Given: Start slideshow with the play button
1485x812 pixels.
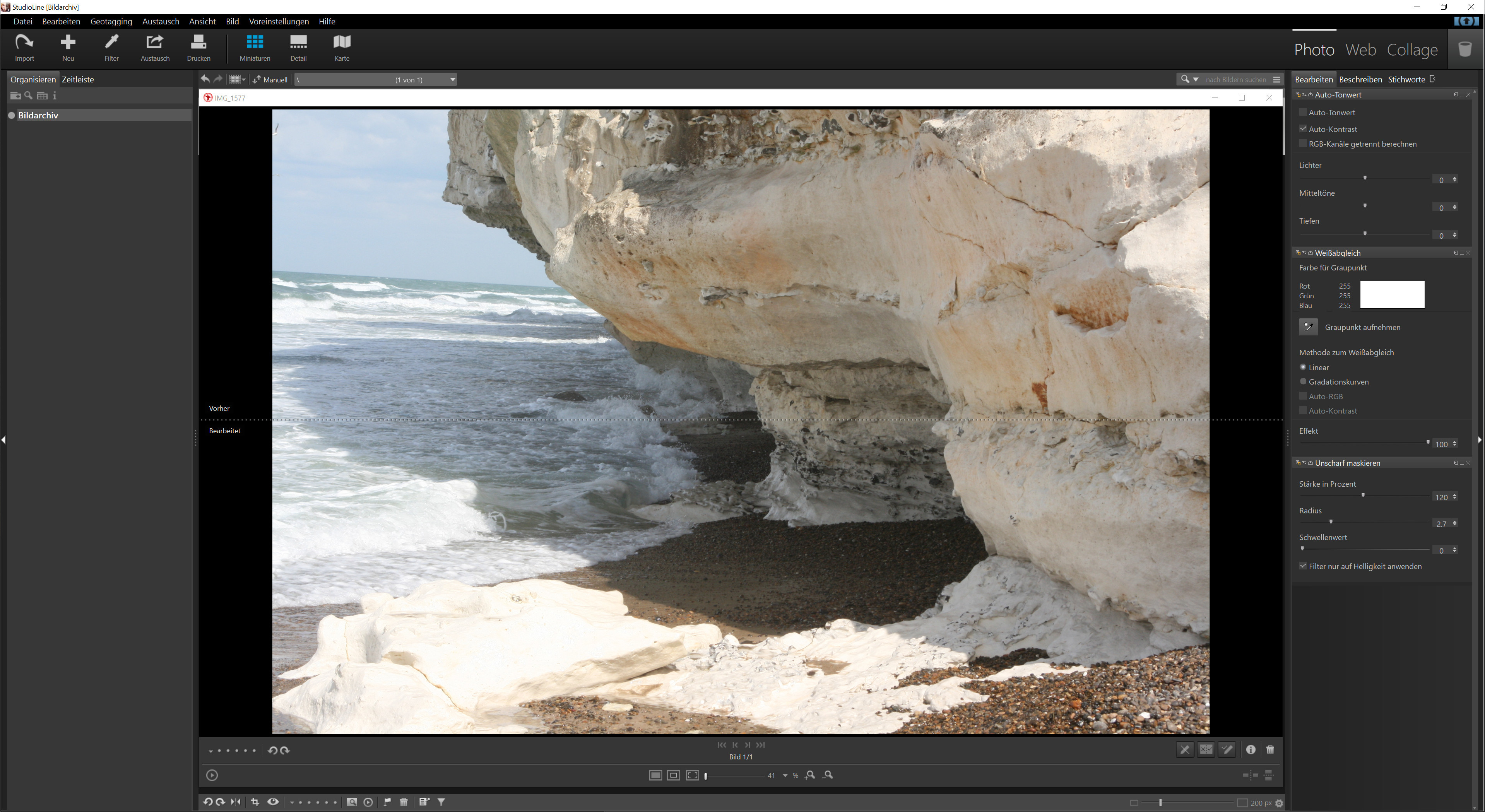Looking at the screenshot, I should click(x=212, y=775).
